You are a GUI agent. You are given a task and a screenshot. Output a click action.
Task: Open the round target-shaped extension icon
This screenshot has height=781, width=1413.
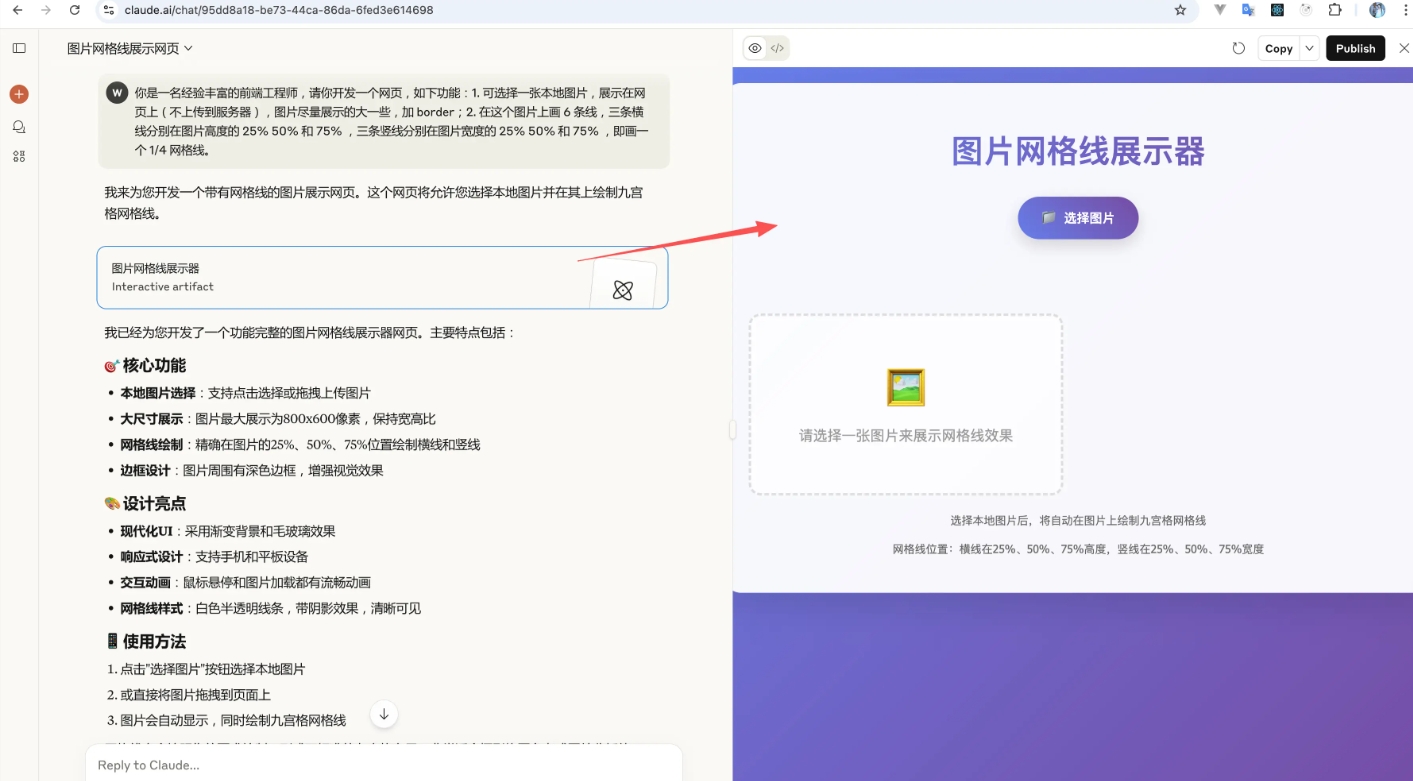click(1306, 10)
